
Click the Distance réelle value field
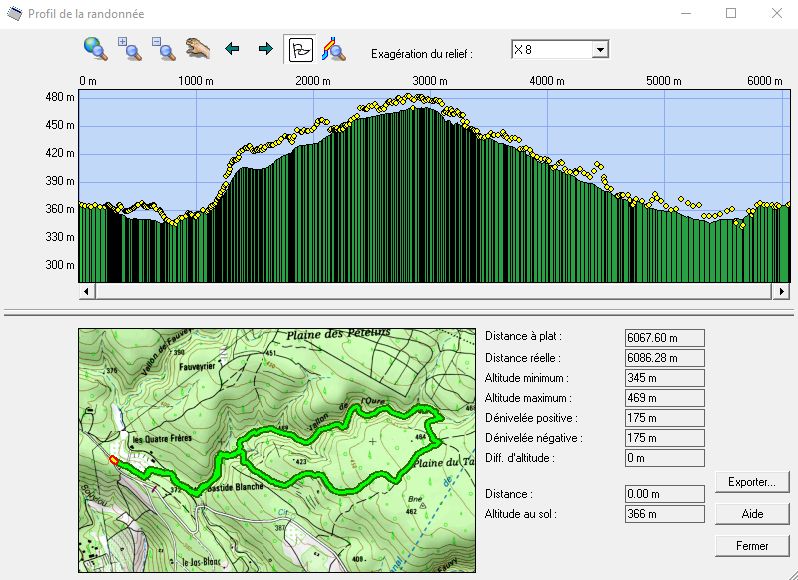(665, 358)
